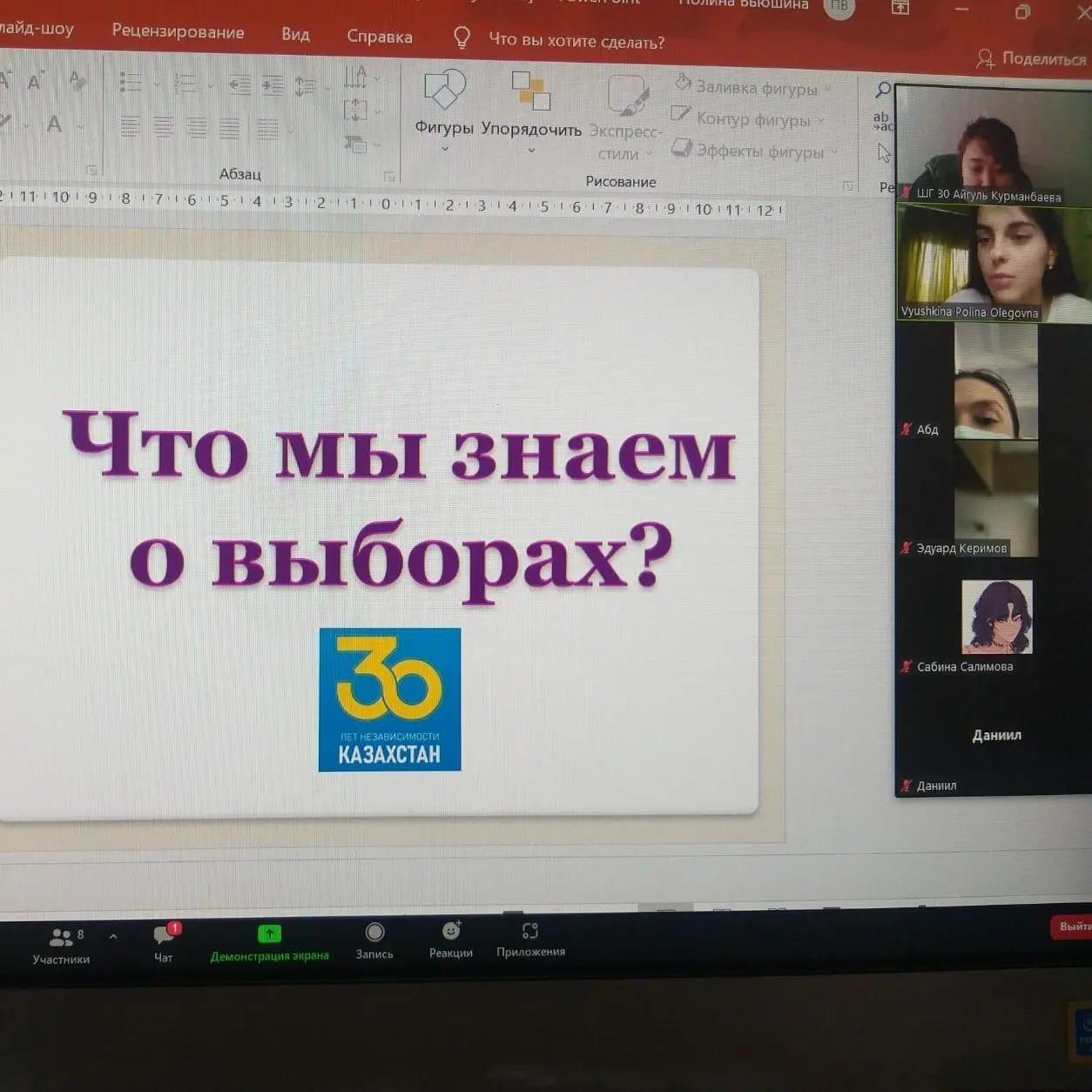The image size is (1092, 1092).
Task: Click the green screen share button
Action: coord(269,941)
